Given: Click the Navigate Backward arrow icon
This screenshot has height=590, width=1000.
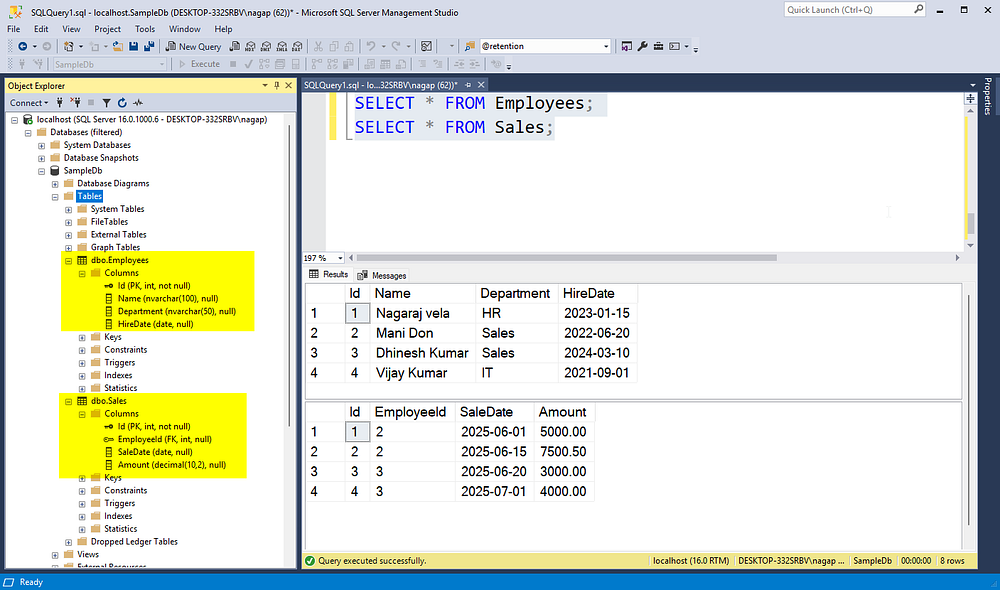Looking at the screenshot, I should point(23,46).
